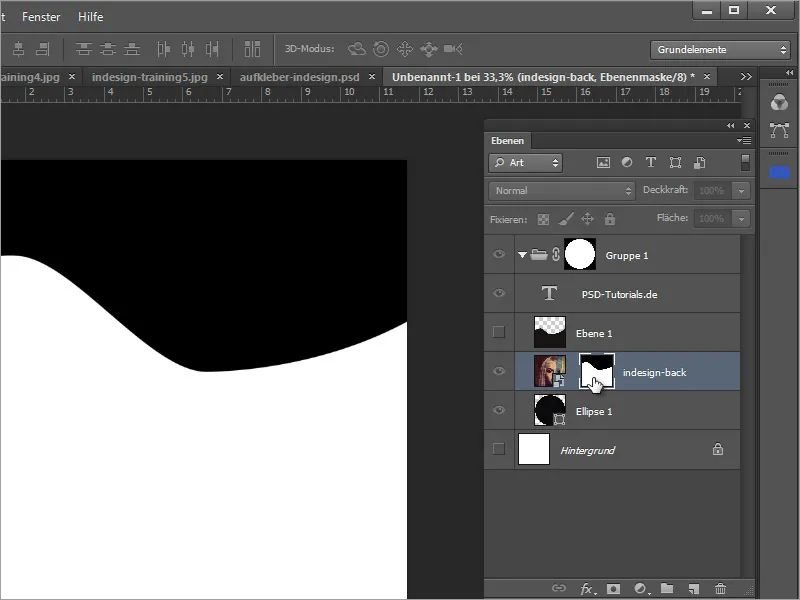The width and height of the screenshot is (800, 600).
Task: Filter layers by smart objects
Action: click(699, 163)
